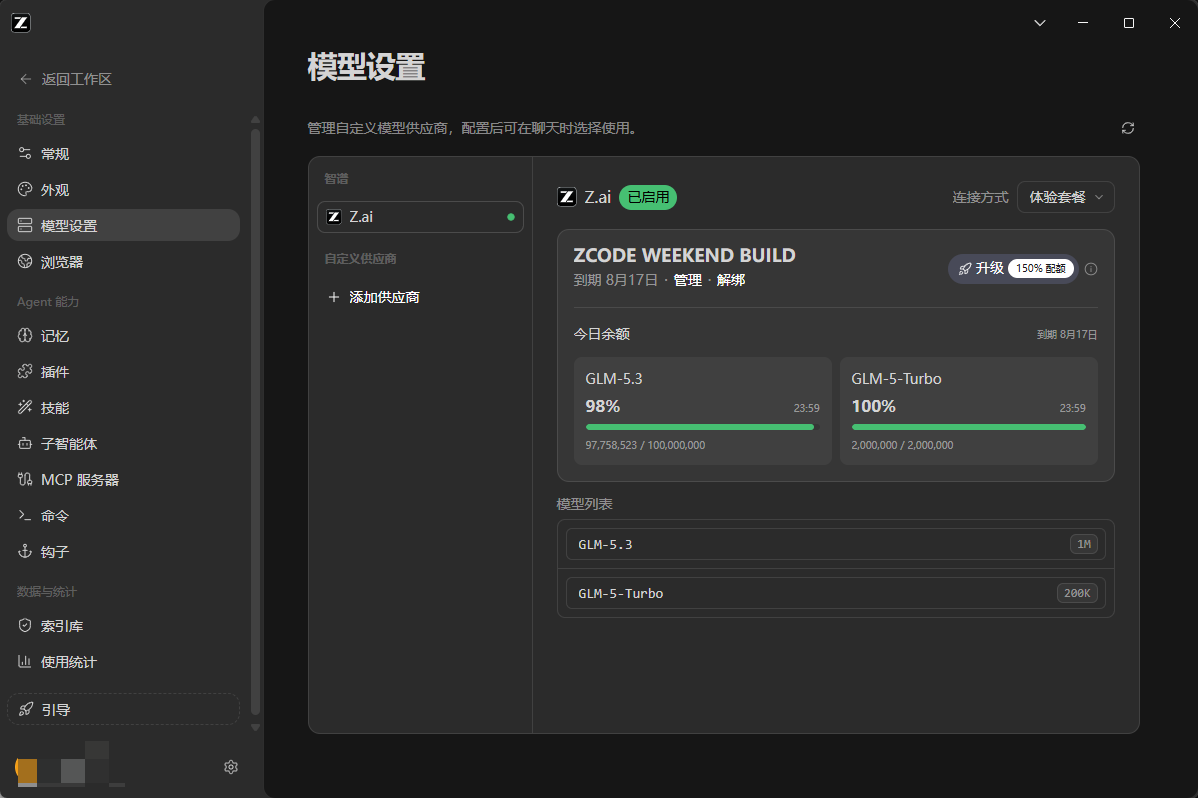Click the 解绑 link
1198x798 pixels.
pyautogui.click(x=731, y=281)
